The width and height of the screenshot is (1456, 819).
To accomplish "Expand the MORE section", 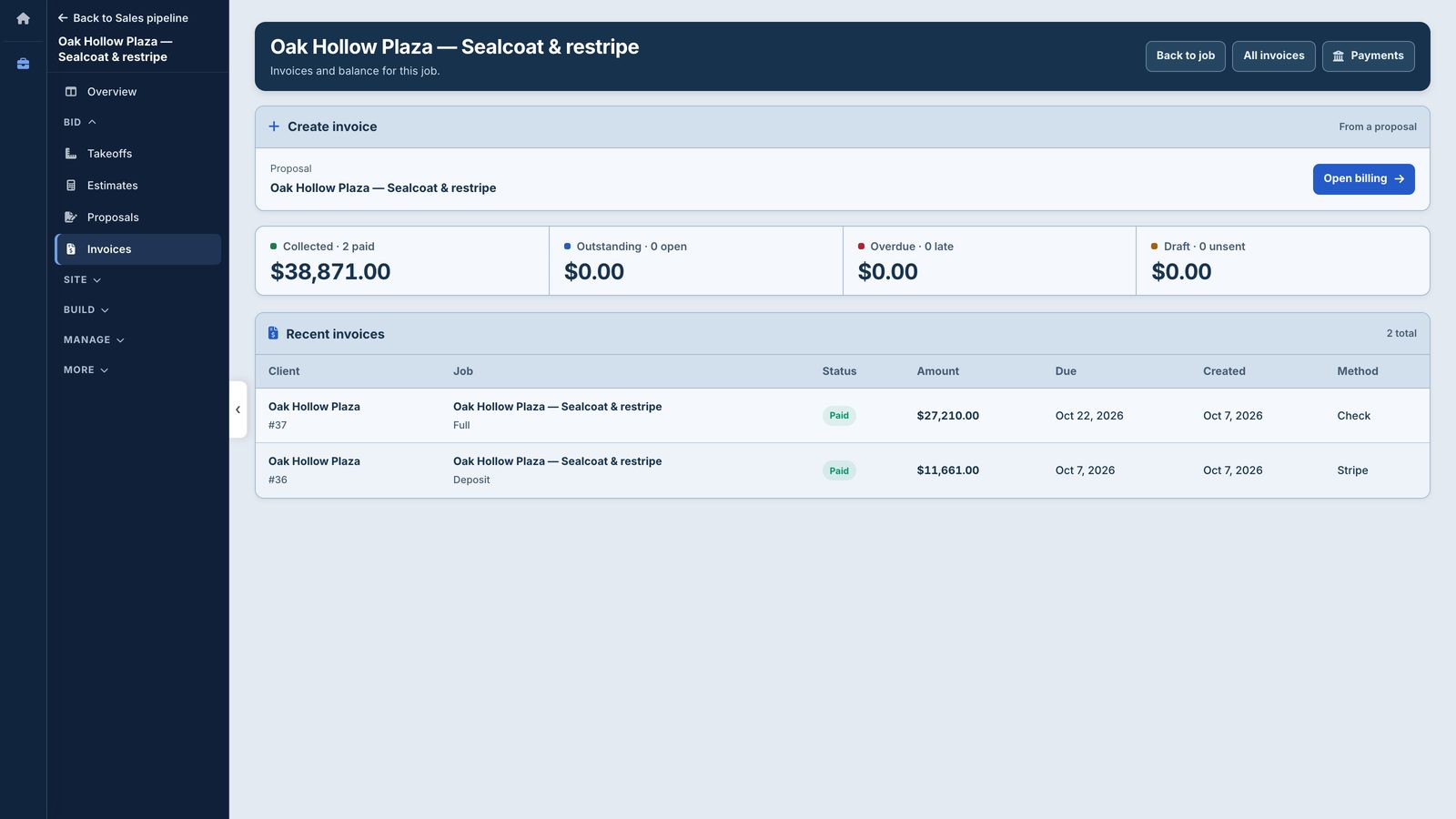I will point(86,370).
